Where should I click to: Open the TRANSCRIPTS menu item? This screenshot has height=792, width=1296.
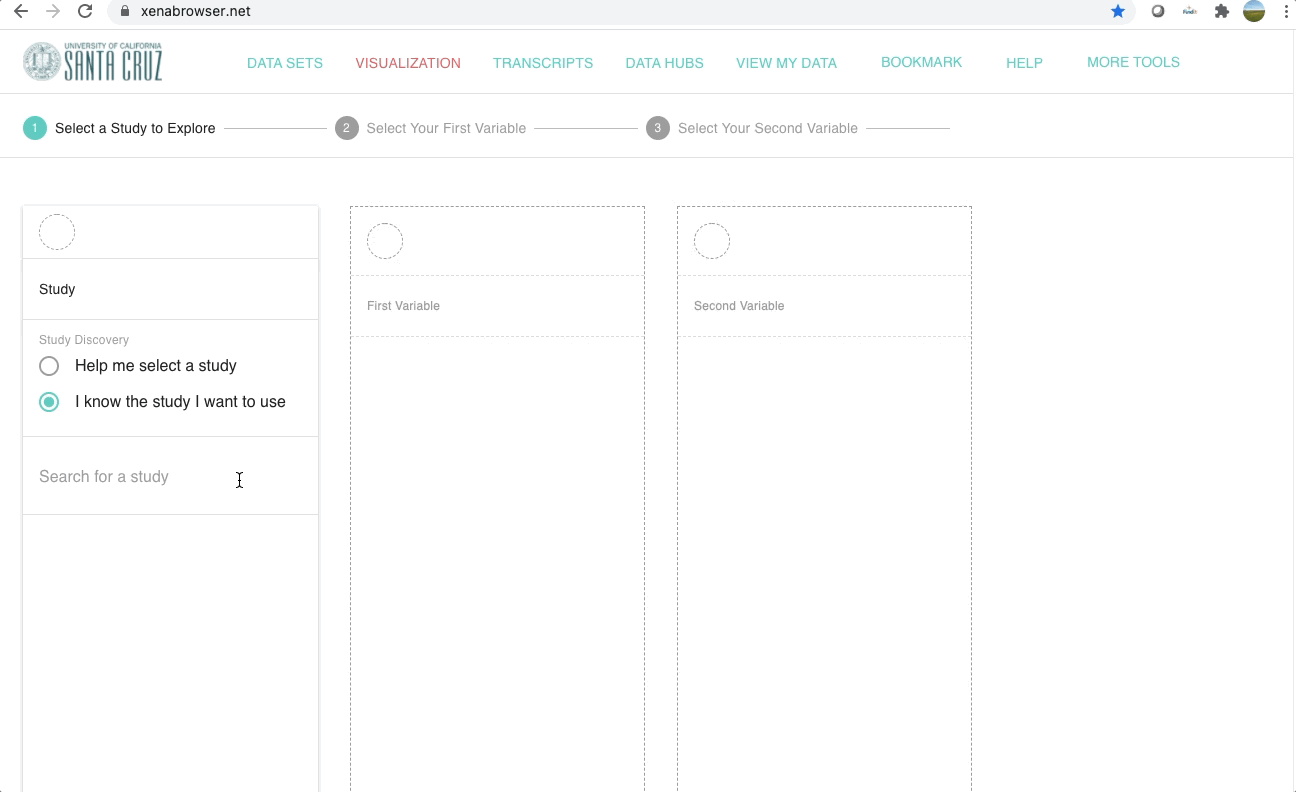coord(543,62)
